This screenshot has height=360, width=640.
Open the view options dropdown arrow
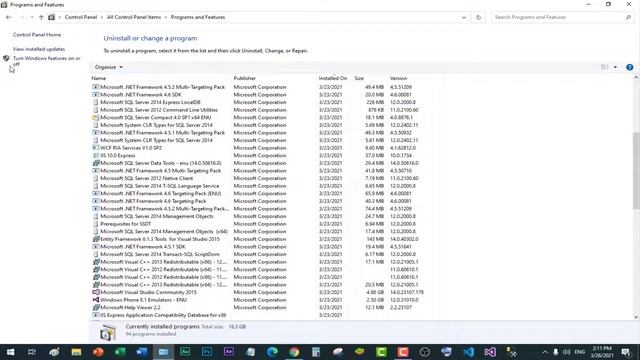coord(615,67)
